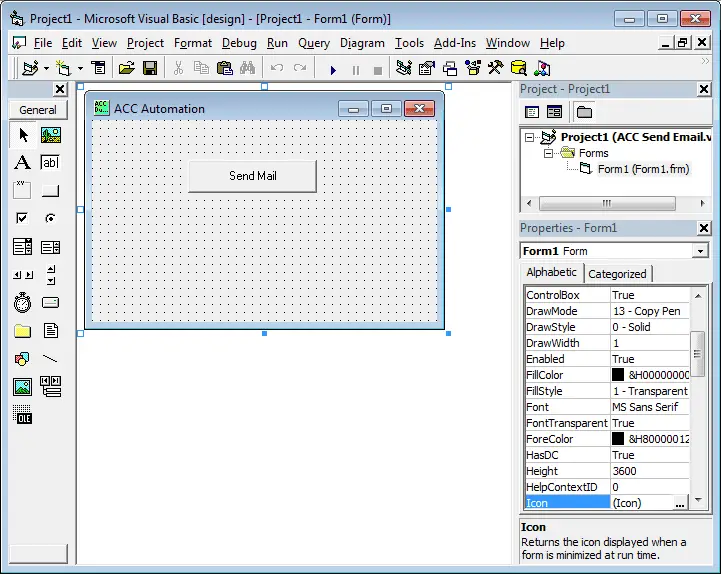Open the Form Layout Window icon
Viewport: 721px width, 574px height.
[x=450, y=69]
